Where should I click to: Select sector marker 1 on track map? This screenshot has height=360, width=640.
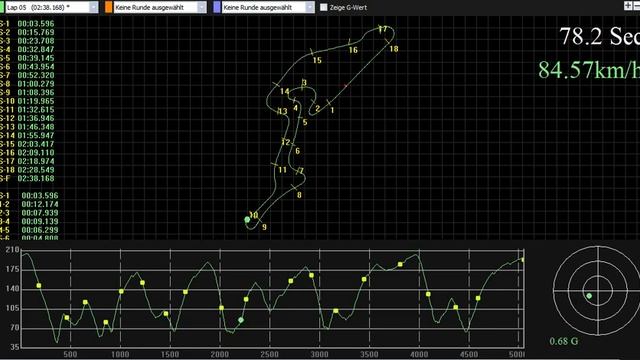(332, 110)
